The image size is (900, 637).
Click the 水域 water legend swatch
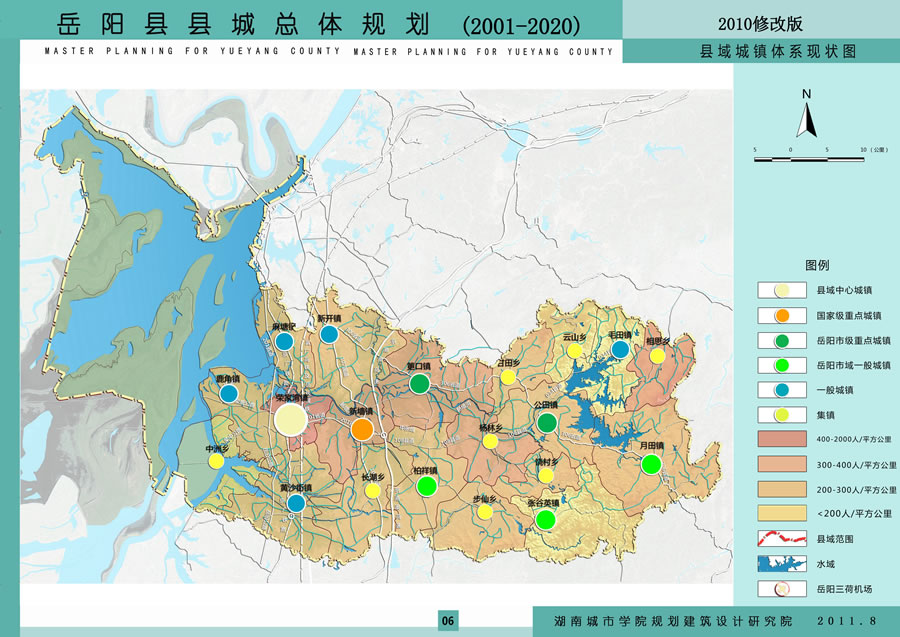click(x=784, y=563)
